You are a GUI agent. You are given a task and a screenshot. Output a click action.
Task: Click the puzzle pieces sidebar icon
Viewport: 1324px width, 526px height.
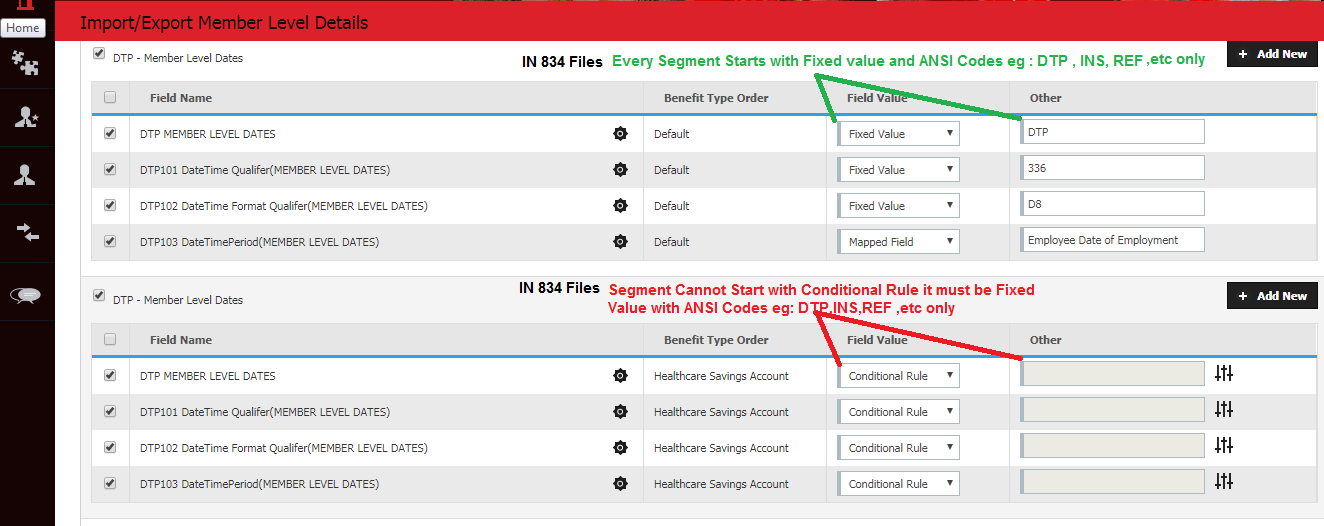(x=25, y=64)
